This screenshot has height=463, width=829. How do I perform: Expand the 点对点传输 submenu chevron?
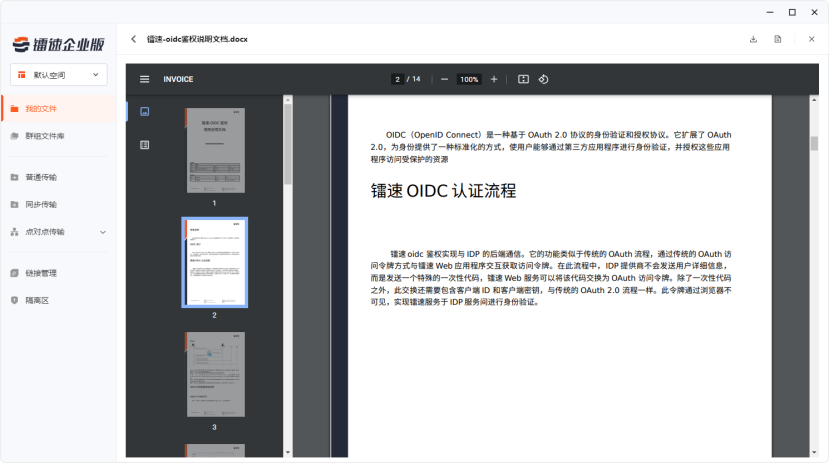103,232
